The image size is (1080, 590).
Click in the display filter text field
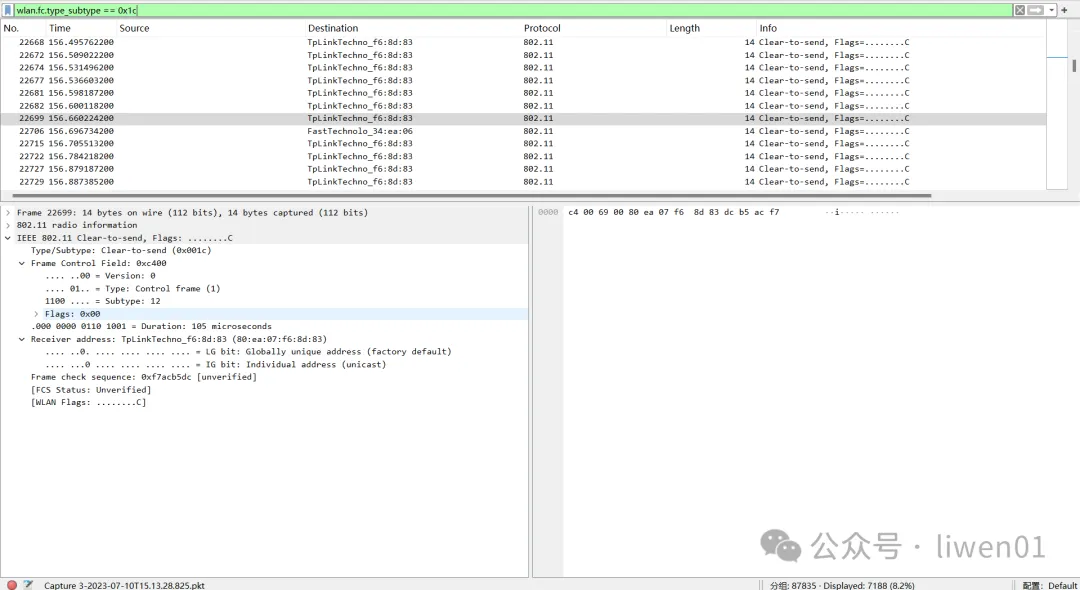[500, 10]
